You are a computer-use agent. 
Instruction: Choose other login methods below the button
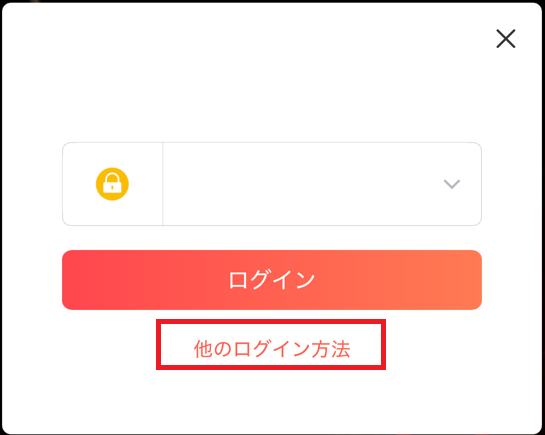(271, 349)
